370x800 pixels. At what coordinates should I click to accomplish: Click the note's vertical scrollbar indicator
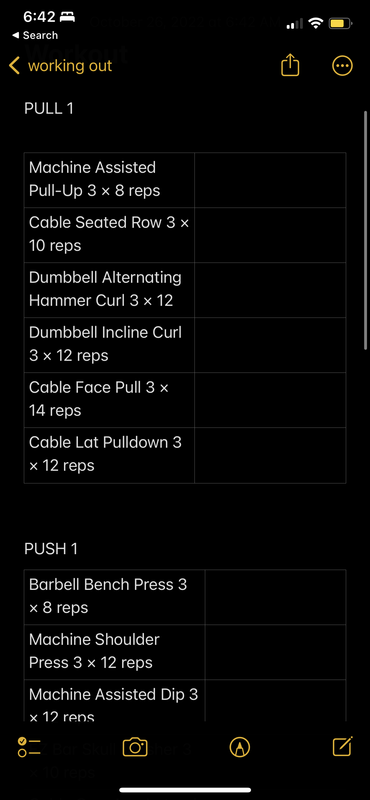point(365,231)
